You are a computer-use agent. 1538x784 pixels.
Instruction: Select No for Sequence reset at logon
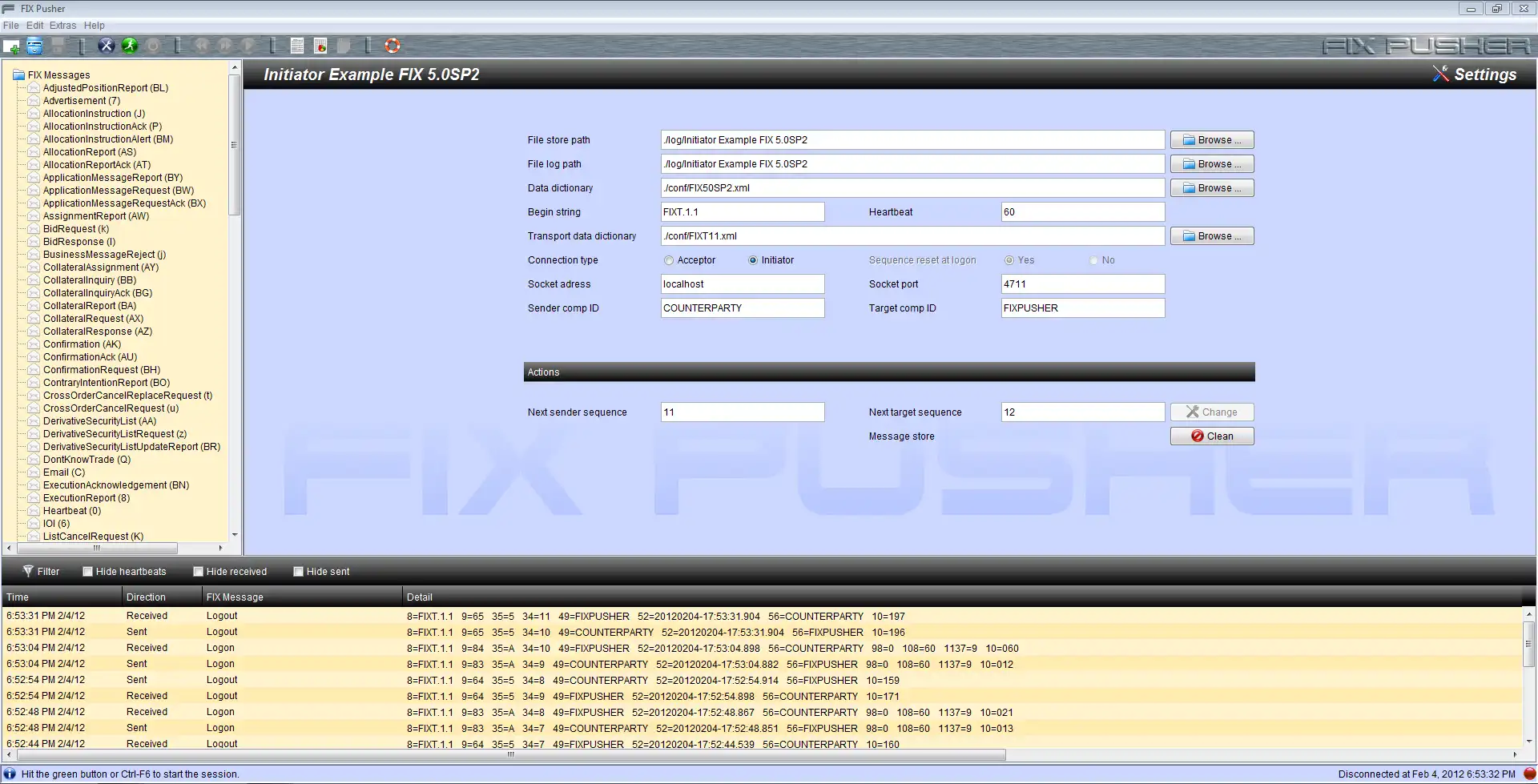tap(1093, 260)
